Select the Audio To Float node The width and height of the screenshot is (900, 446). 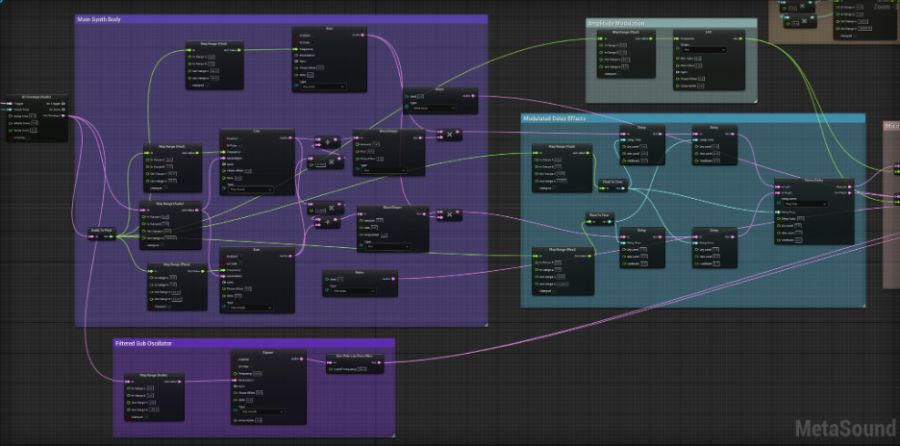click(102, 234)
